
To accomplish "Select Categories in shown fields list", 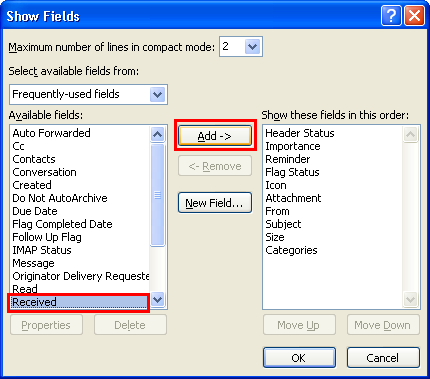I will click(x=291, y=250).
